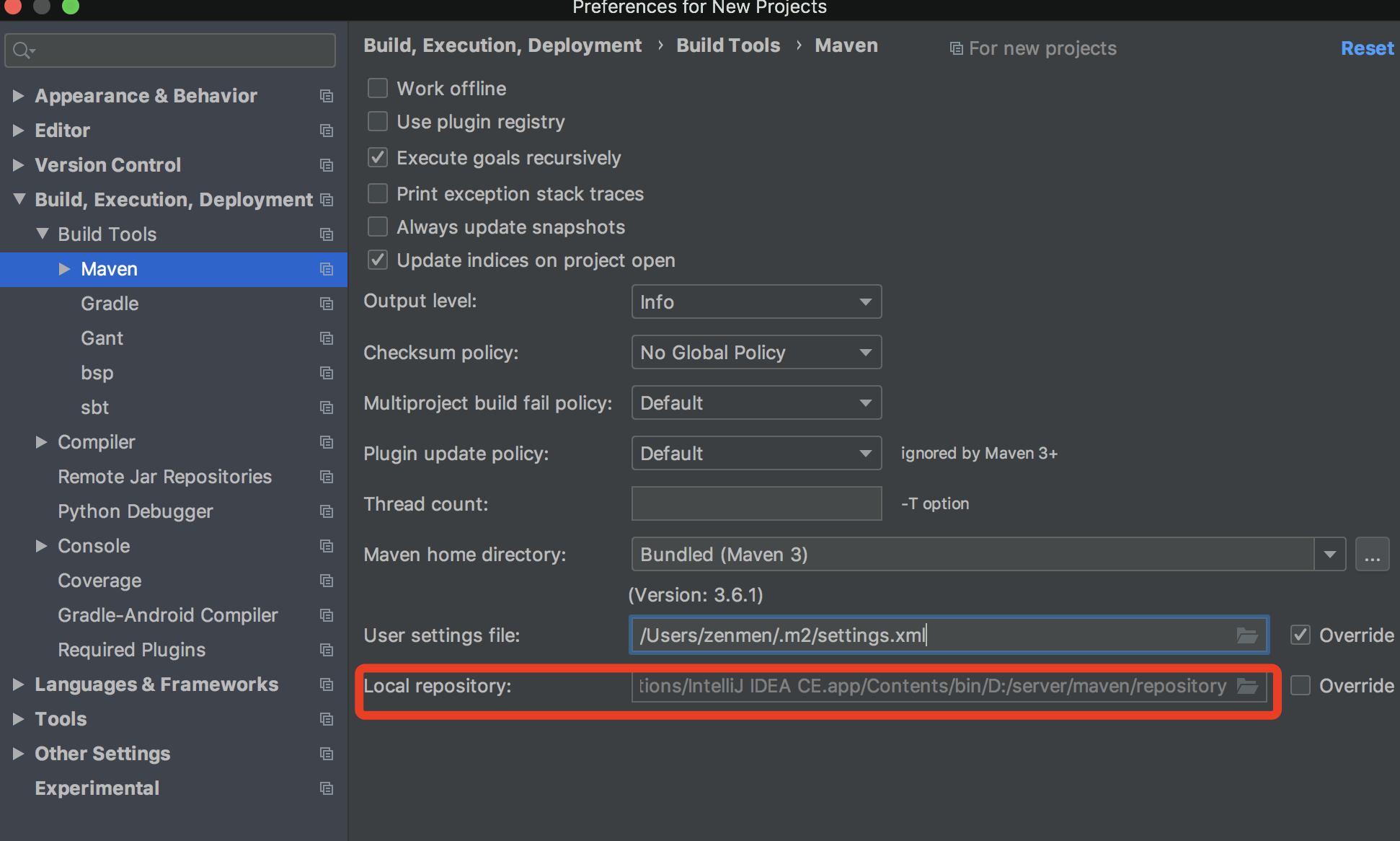Click project-level icon beside Remote Jar Repositories
This screenshot has width=1400, height=841.
pos(327,477)
